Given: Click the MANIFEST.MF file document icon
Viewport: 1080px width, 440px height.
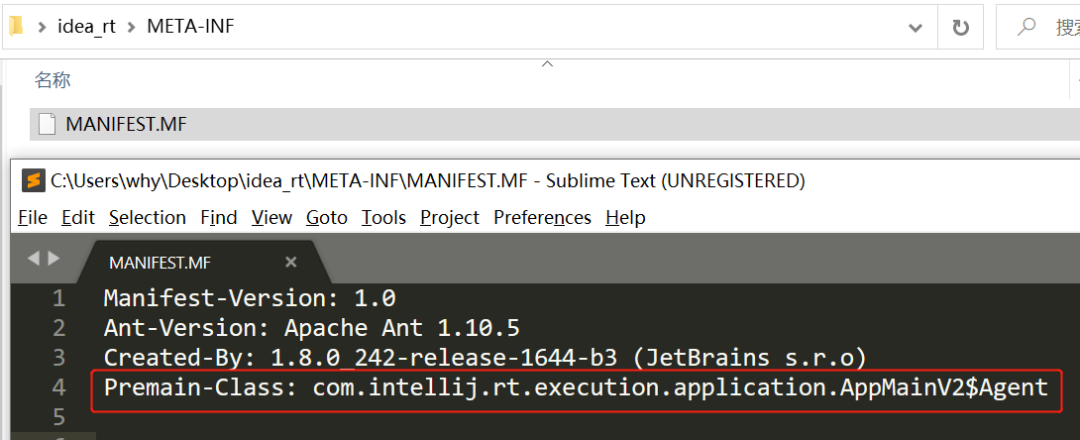Looking at the screenshot, I should (x=47, y=125).
